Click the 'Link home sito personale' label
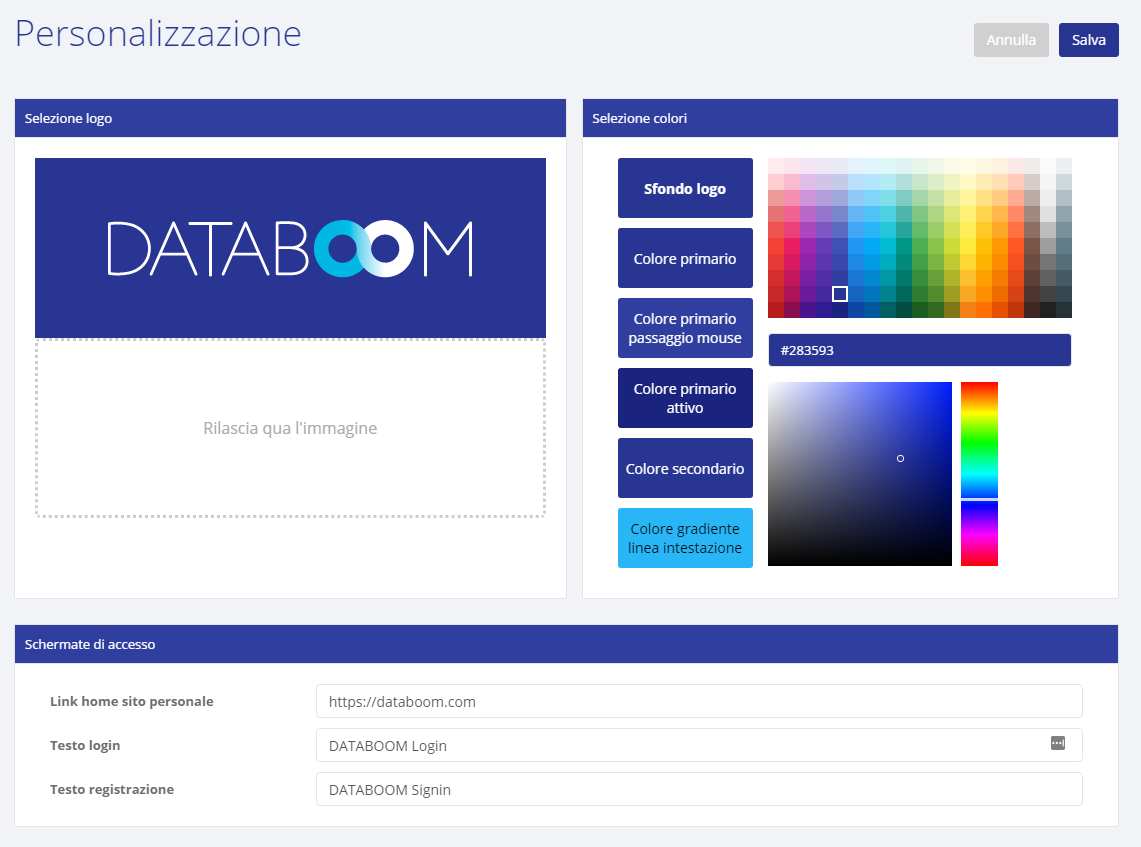Screen dimensions: 1141x847 pos(132,701)
